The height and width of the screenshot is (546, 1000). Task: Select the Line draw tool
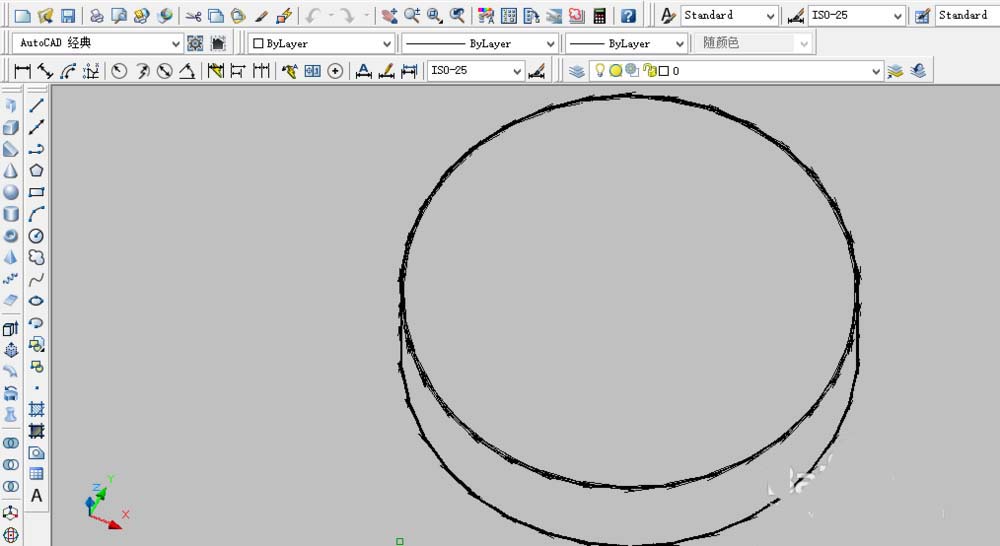pos(36,105)
